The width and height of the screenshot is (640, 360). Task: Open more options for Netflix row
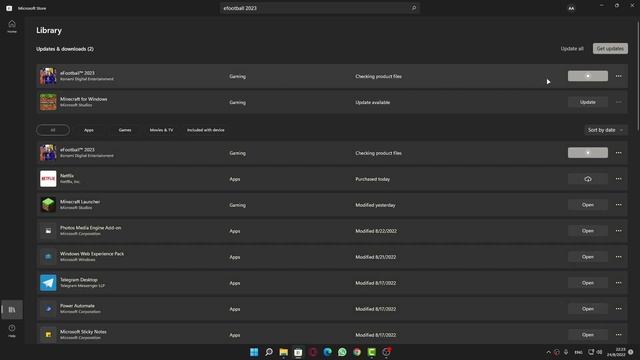(x=619, y=179)
